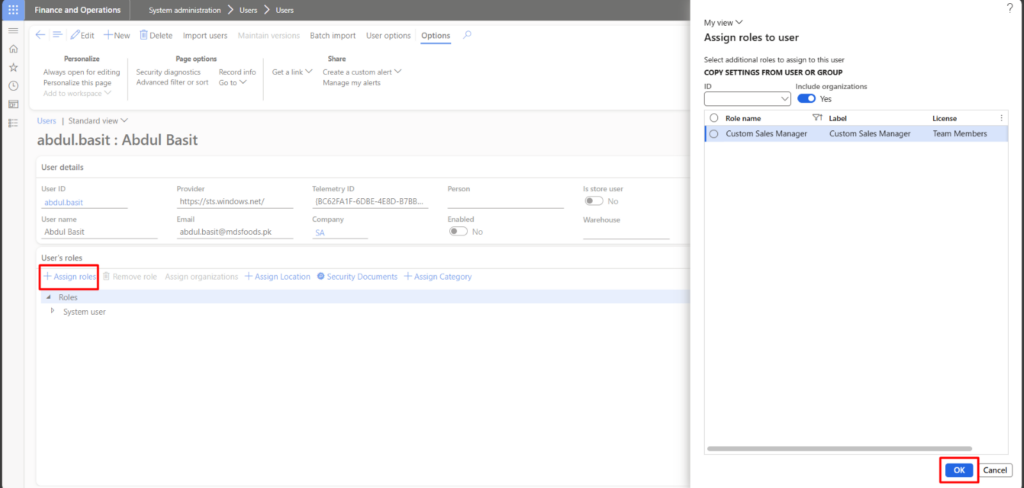Click Batch import
The image size is (1024, 488).
[332, 35]
